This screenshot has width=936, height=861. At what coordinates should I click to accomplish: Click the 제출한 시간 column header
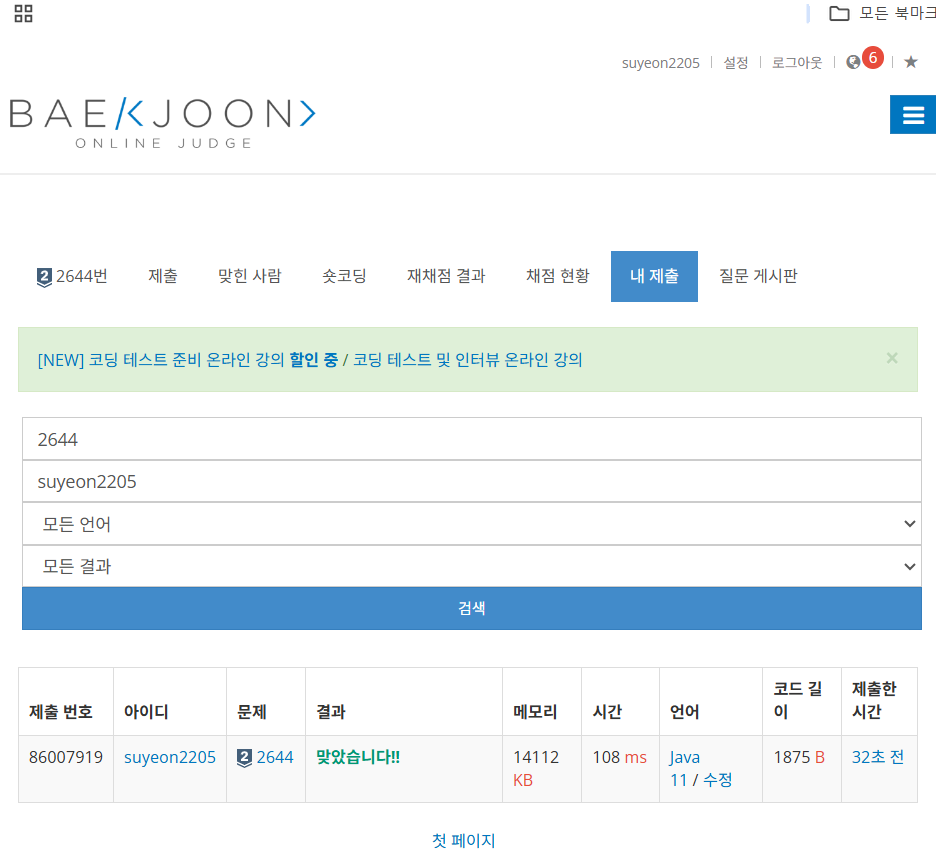pyautogui.click(x=874, y=700)
